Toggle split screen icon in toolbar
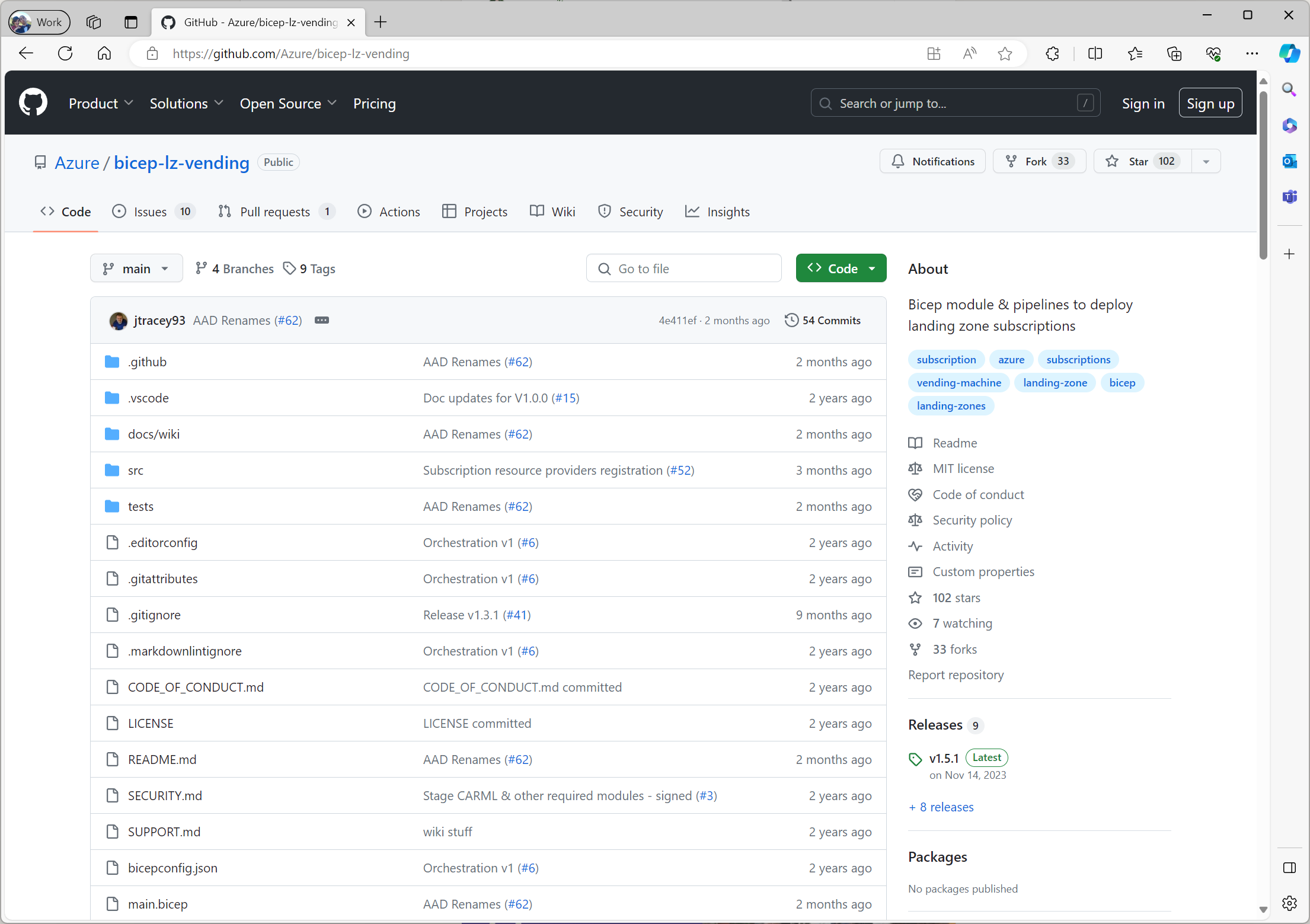1310x924 pixels. pos(1095,54)
